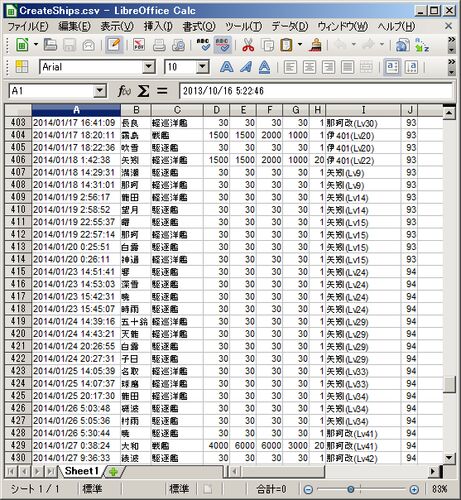Expand the standard toolbar overflow chevron
The height and width of the screenshot is (500, 461).
452,40
